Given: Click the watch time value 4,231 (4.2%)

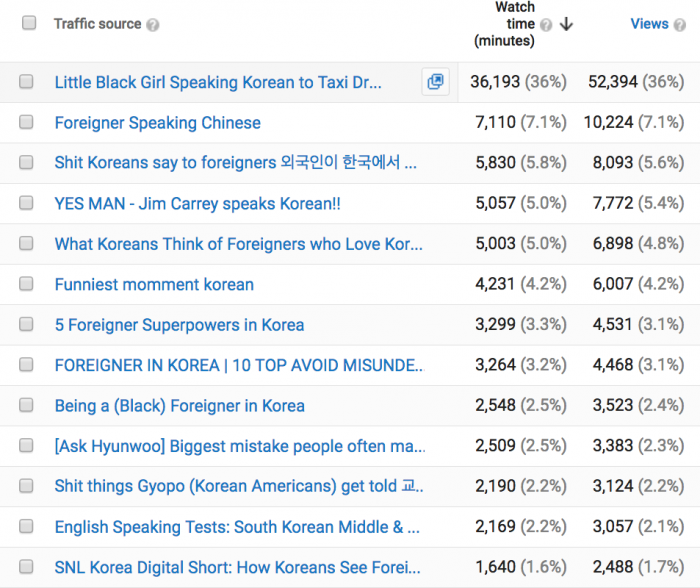Looking at the screenshot, I should 521,284.
